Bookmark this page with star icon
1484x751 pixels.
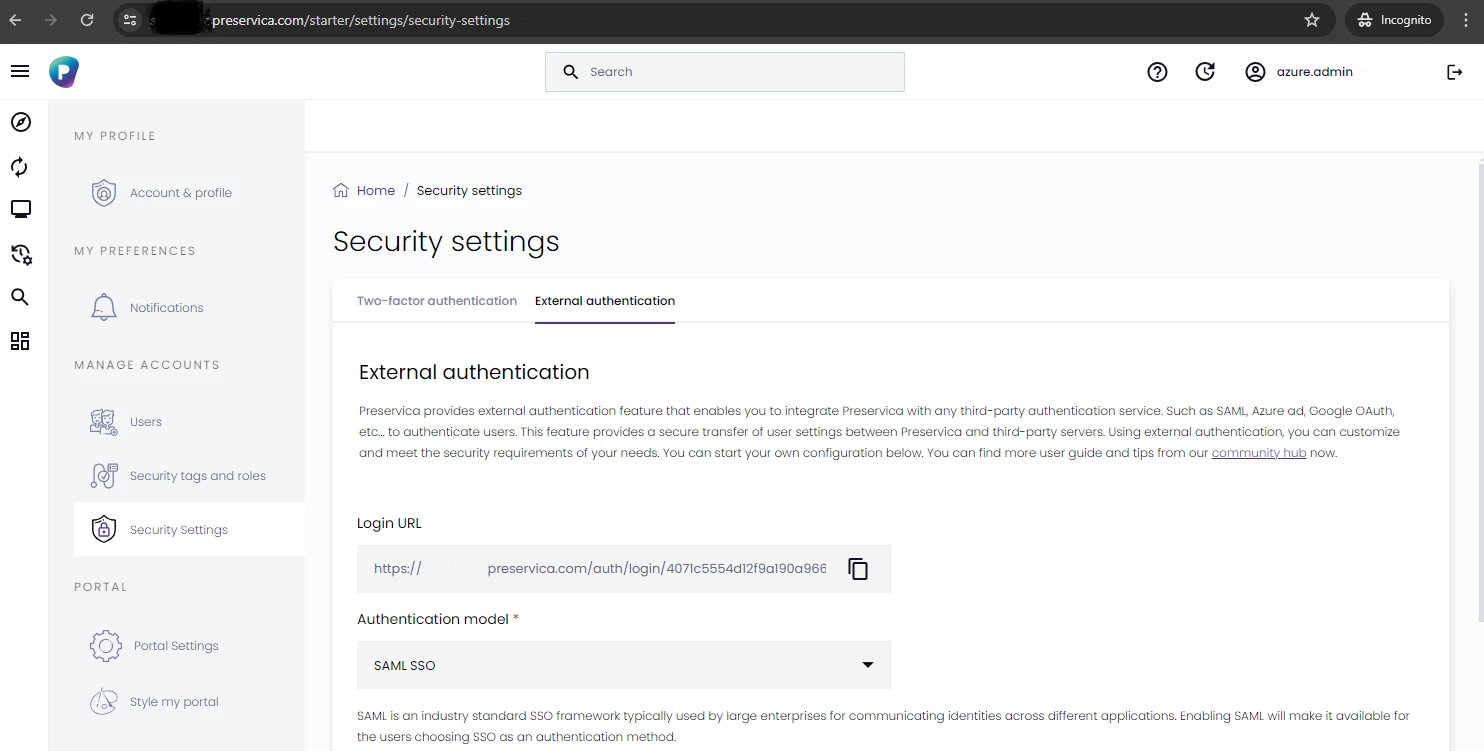[x=1312, y=20]
